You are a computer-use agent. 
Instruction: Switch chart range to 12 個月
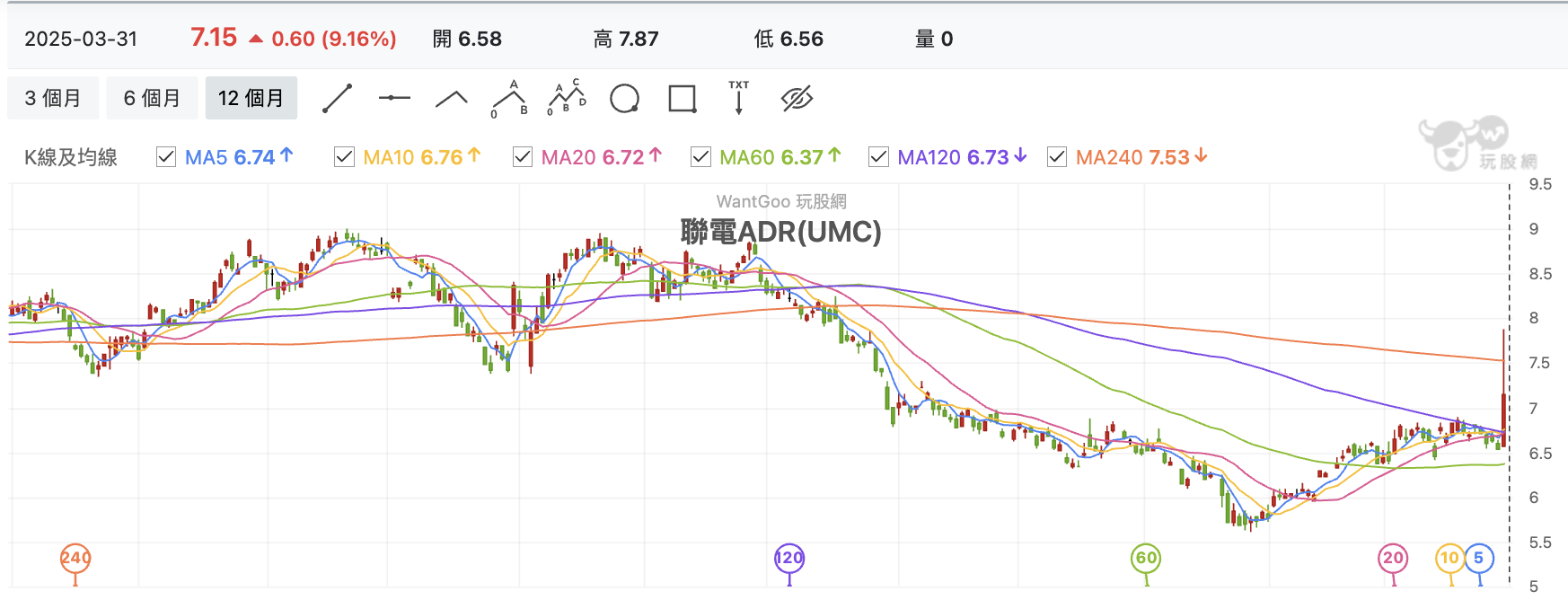[x=251, y=98]
